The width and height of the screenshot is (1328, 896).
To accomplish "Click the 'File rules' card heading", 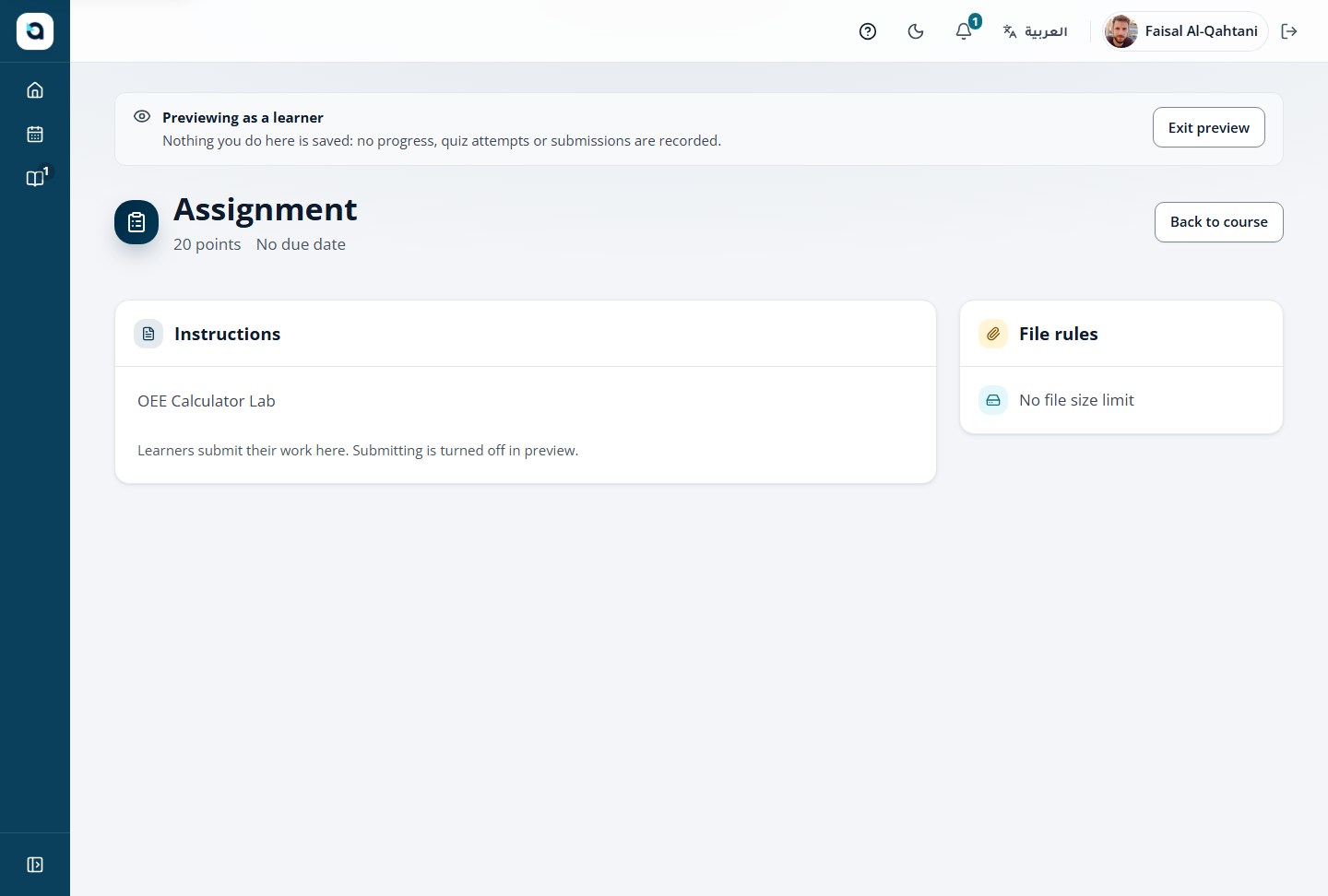I will pyautogui.click(x=1059, y=334).
